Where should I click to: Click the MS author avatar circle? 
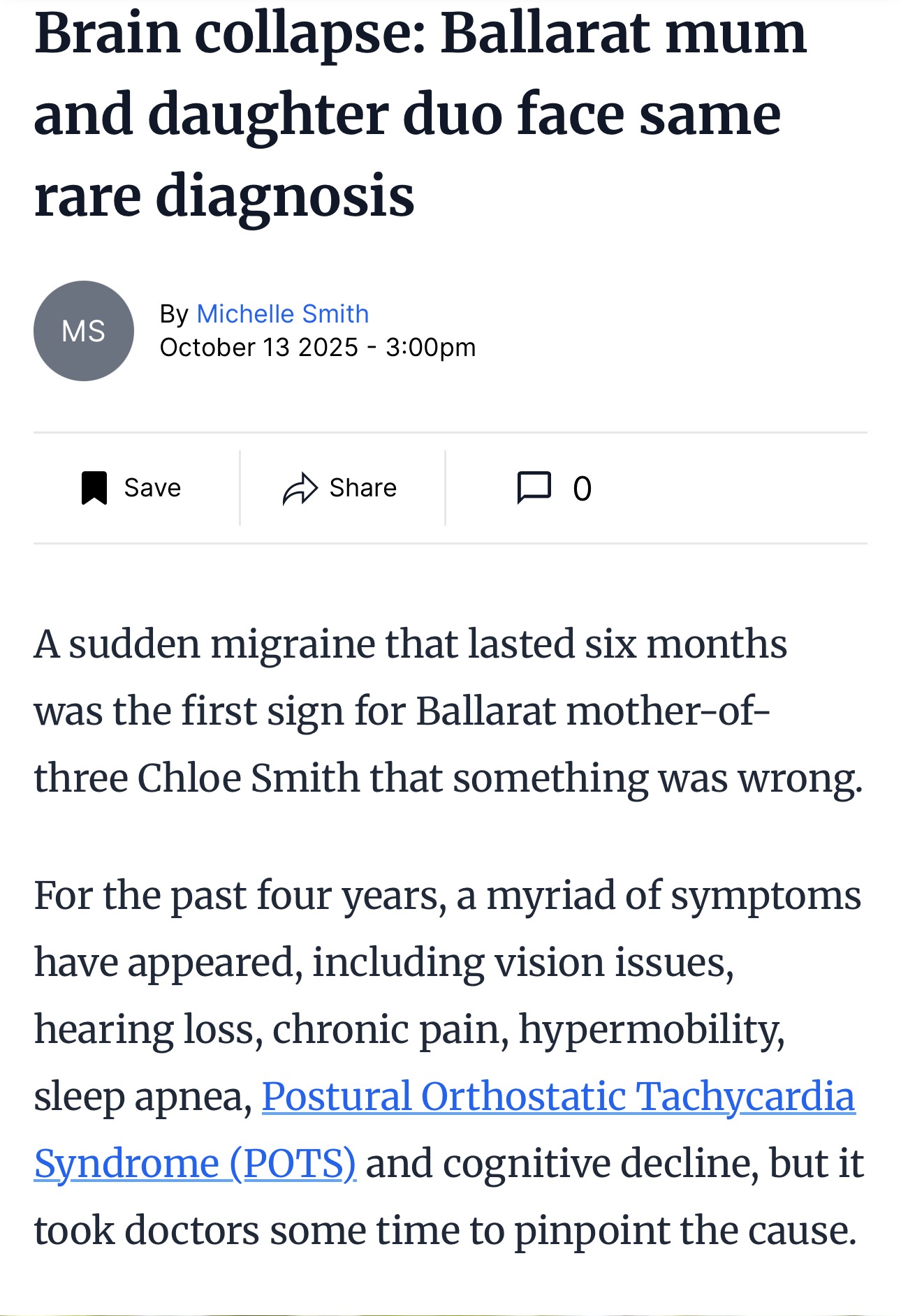84,331
